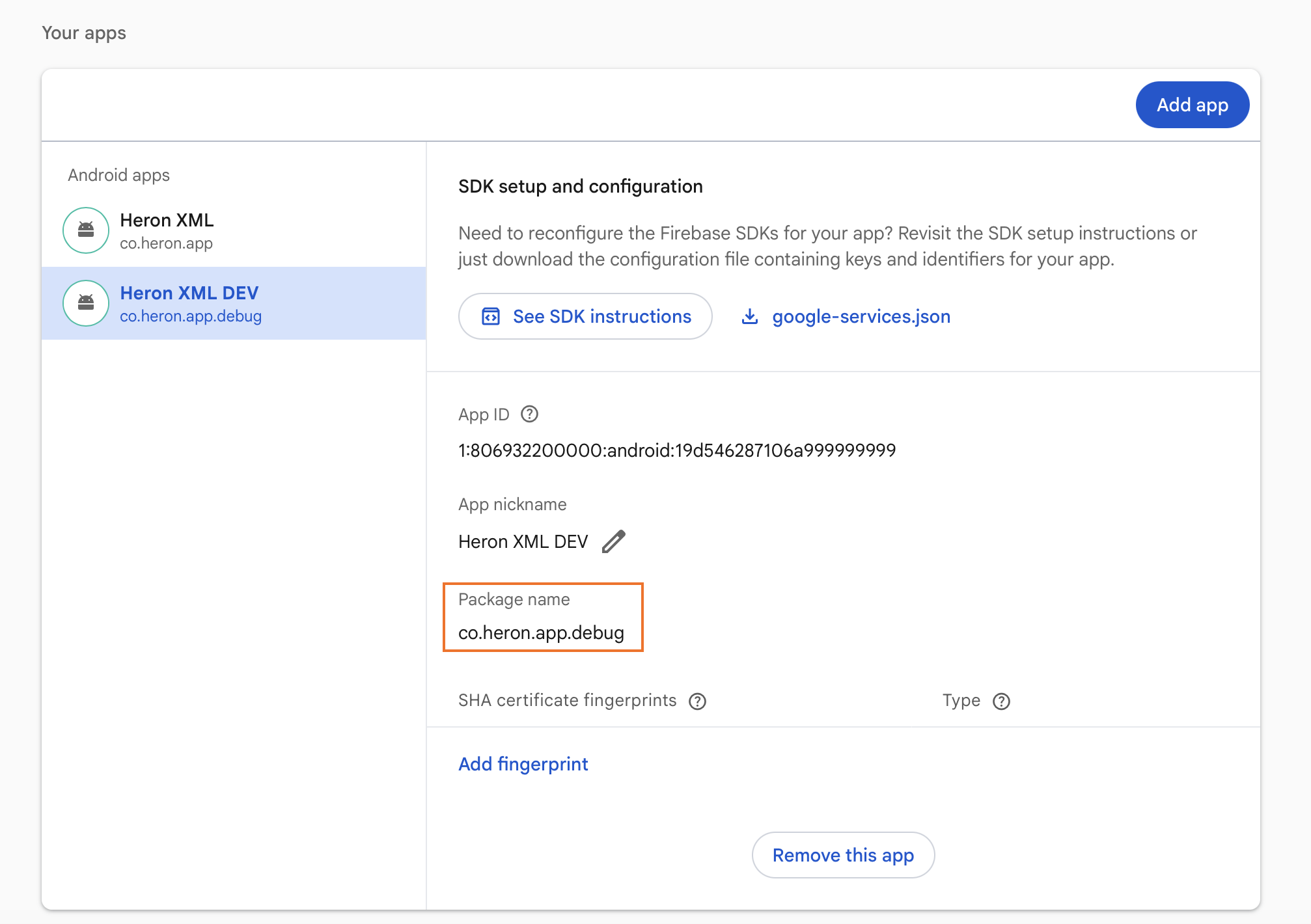
Task: Open See SDK instructions
Action: 585,316
